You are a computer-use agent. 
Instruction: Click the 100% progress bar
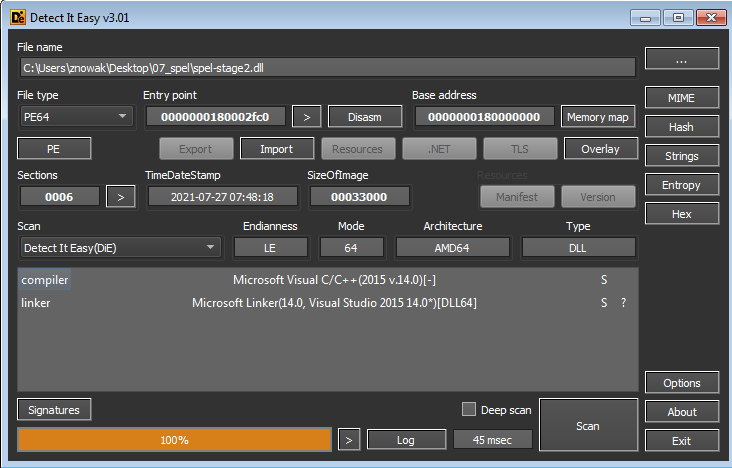pyautogui.click(x=175, y=440)
